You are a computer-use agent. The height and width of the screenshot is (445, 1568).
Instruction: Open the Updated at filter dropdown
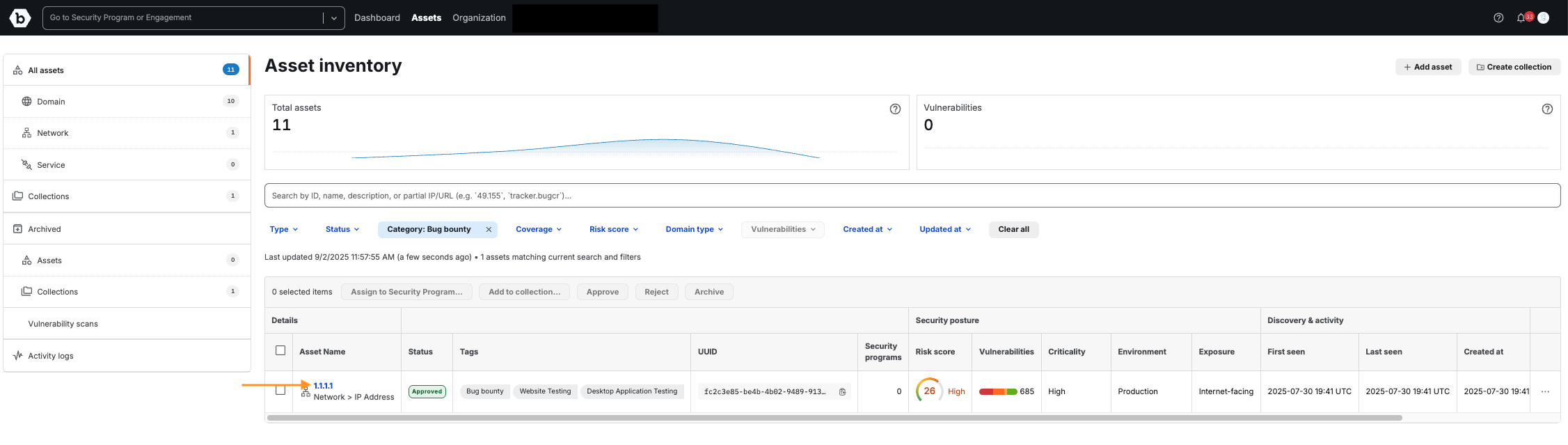tap(945, 230)
